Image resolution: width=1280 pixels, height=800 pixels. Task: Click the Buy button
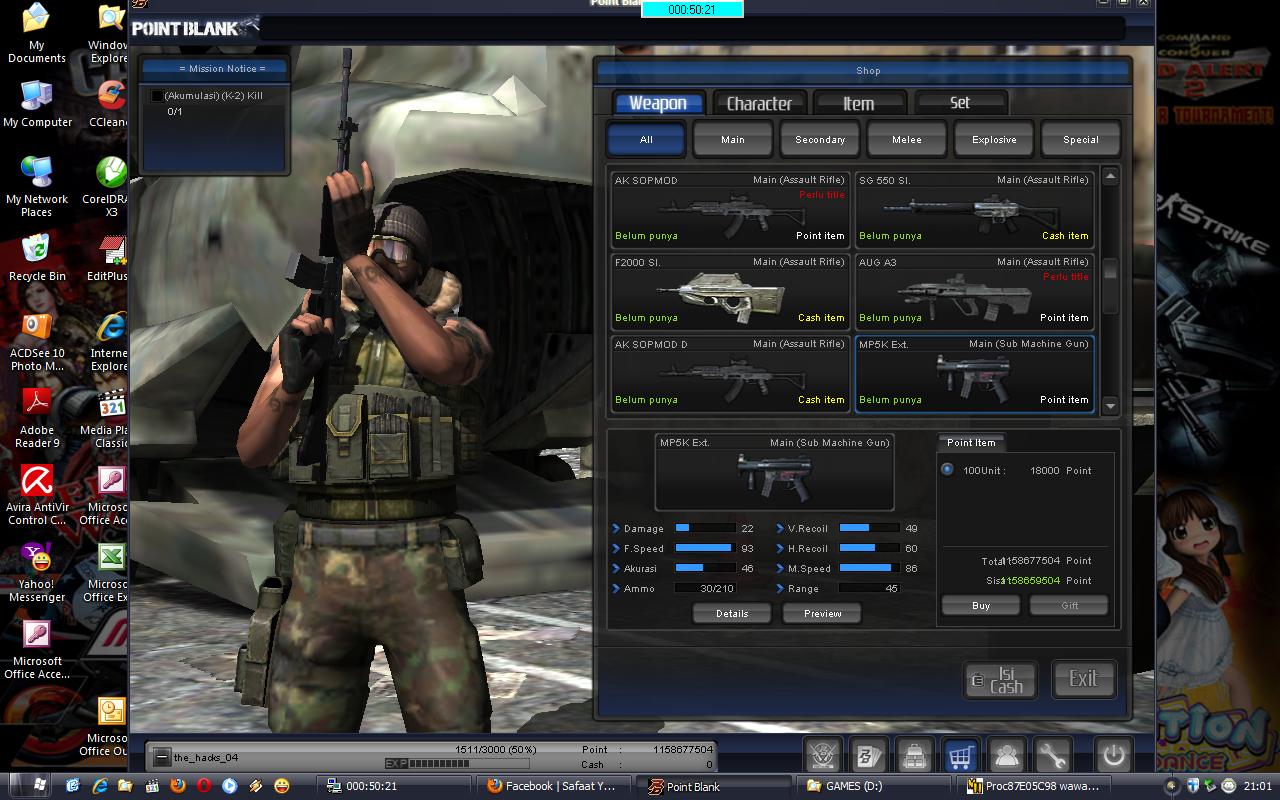point(981,606)
